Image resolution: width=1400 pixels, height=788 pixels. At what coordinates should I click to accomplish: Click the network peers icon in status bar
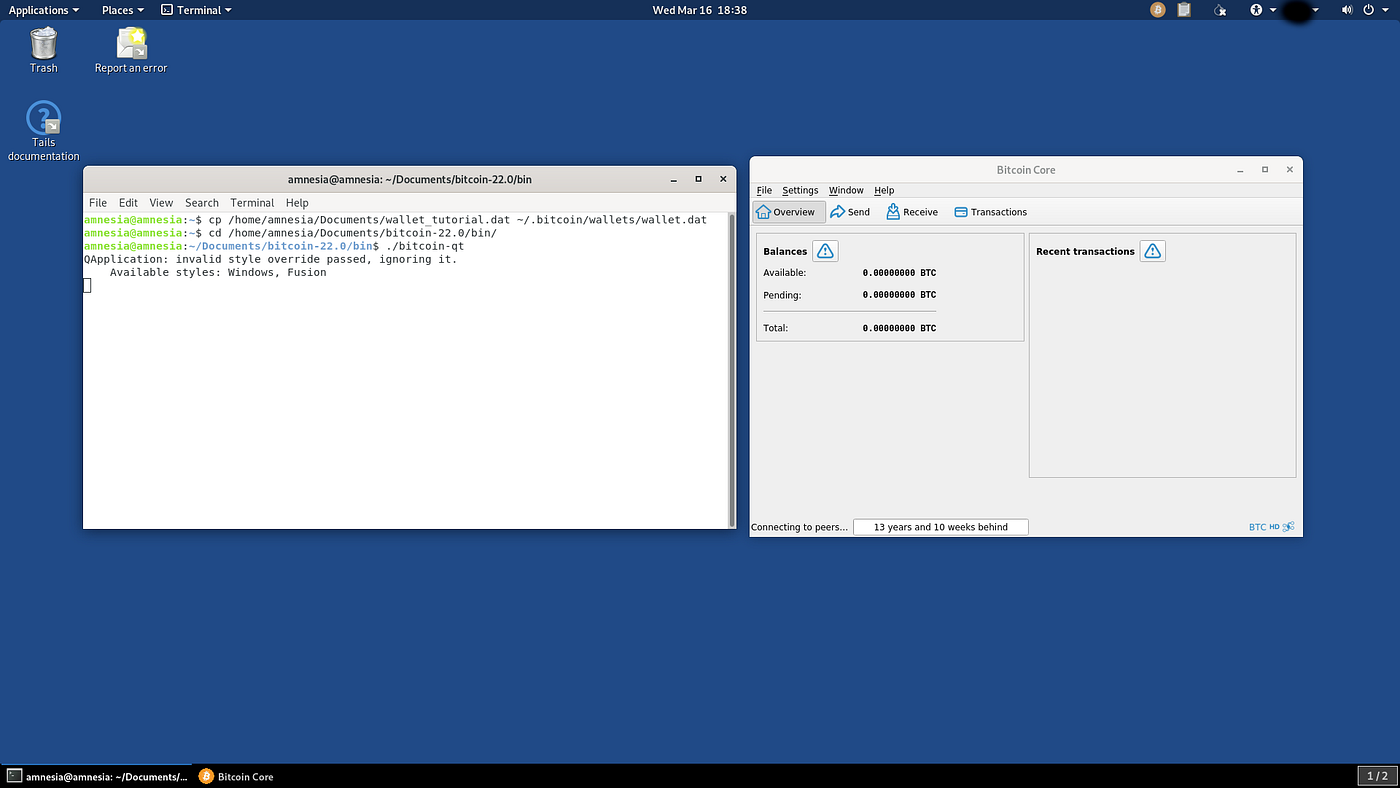tap(1289, 527)
